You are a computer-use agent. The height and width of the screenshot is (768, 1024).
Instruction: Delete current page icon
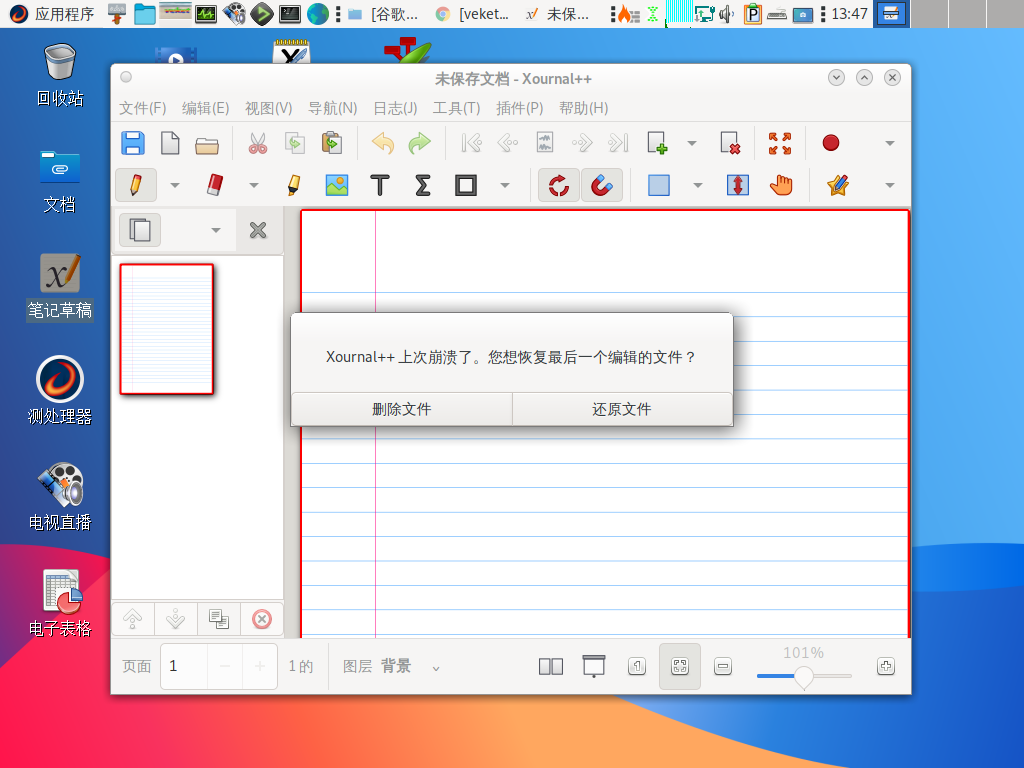point(729,143)
